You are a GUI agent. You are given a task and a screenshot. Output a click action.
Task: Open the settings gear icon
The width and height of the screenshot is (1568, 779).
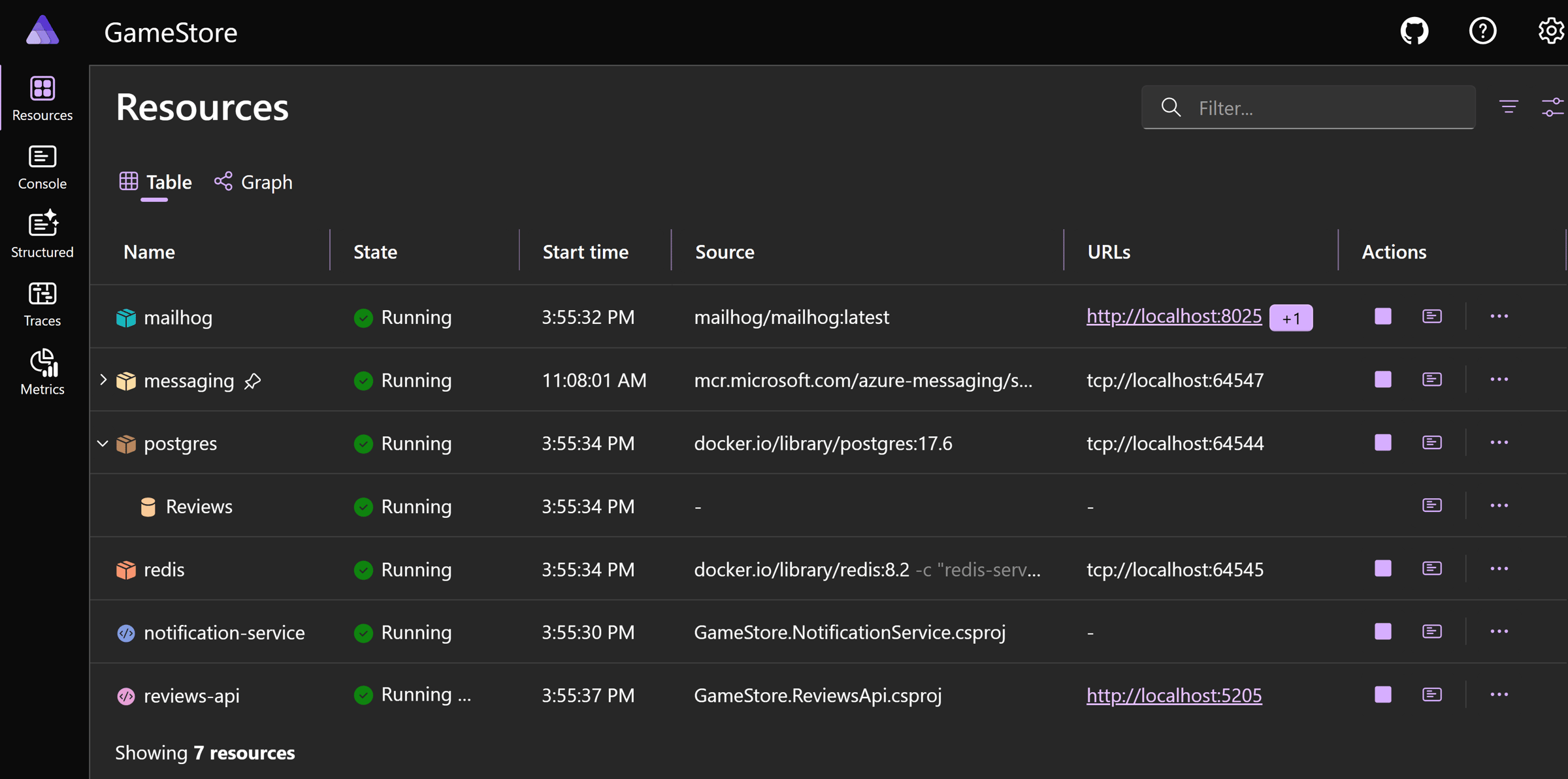(1550, 31)
